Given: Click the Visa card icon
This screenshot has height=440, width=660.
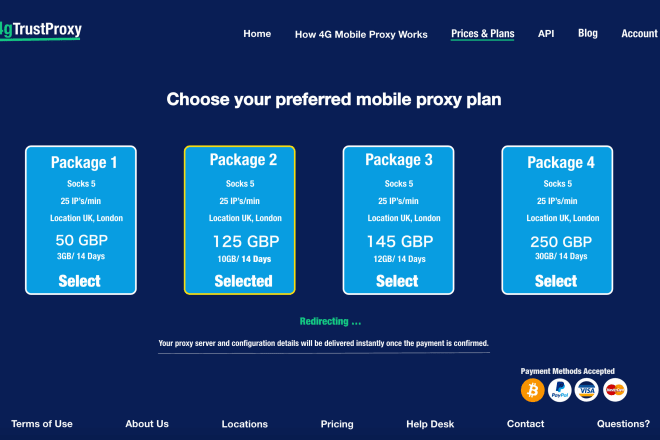Looking at the screenshot, I should point(587,390).
